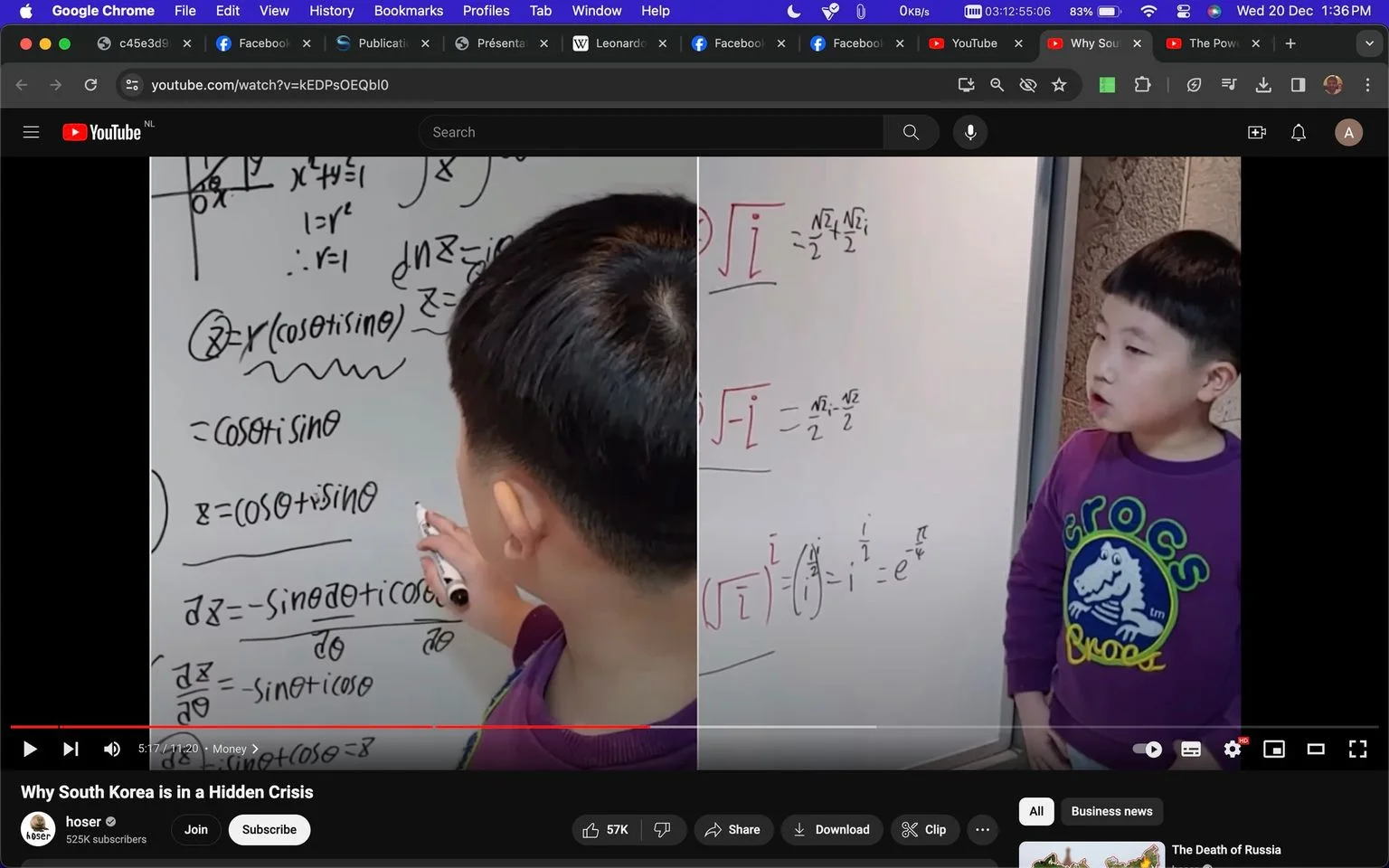Mute the video volume
1389x868 pixels.
(112, 749)
